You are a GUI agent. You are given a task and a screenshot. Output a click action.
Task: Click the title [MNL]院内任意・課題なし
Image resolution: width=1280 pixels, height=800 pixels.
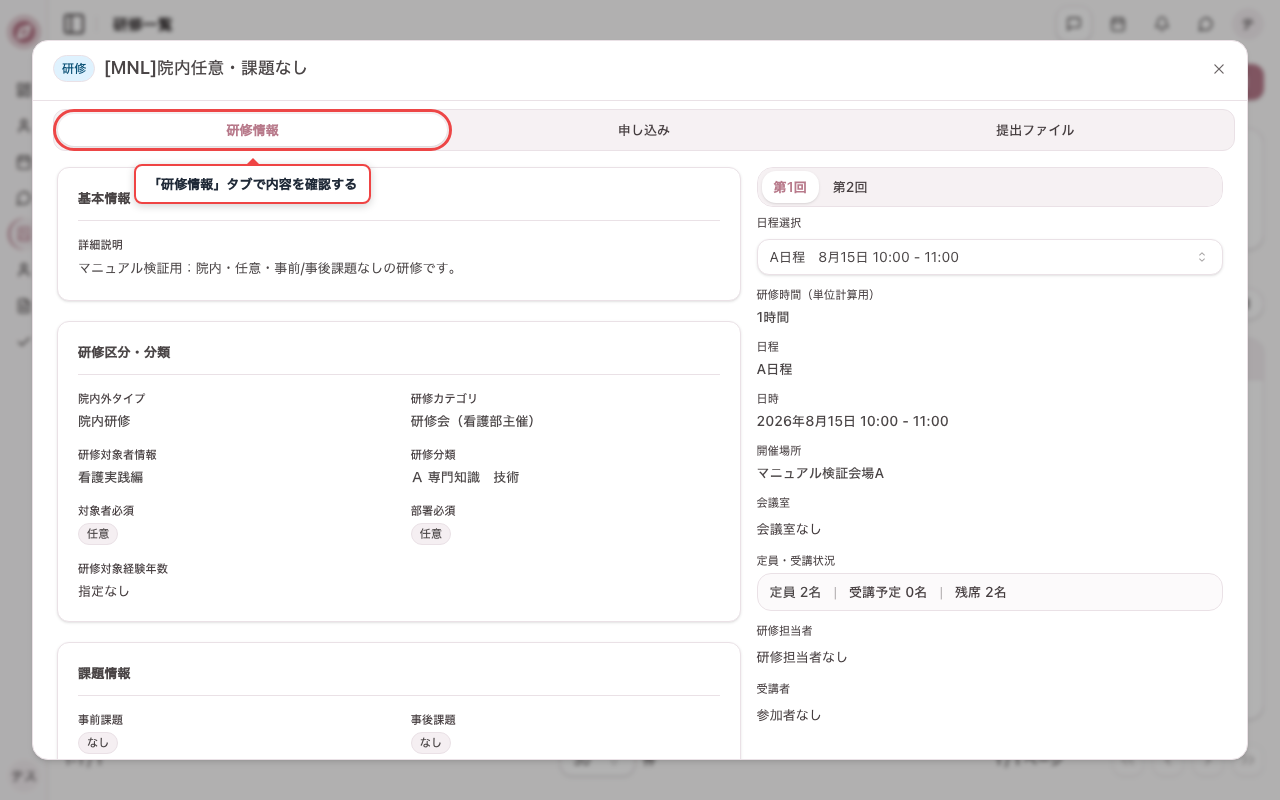pyautogui.click(x=206, y=68)
